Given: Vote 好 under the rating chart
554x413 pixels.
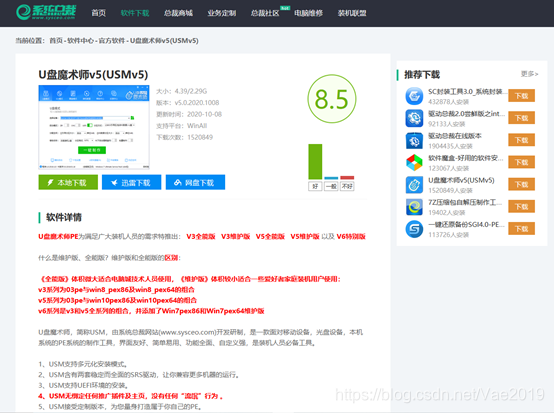Looking at the screenshot, I should pyautogui.click(x=315, y=186).
